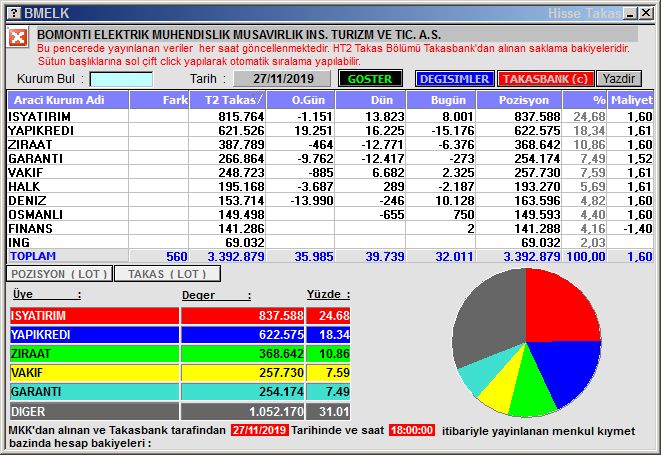Image resolution: width=661 pixels, height=455 pixels.
Task: Select the OSMANLI row in the table
Action: [330, 214]
